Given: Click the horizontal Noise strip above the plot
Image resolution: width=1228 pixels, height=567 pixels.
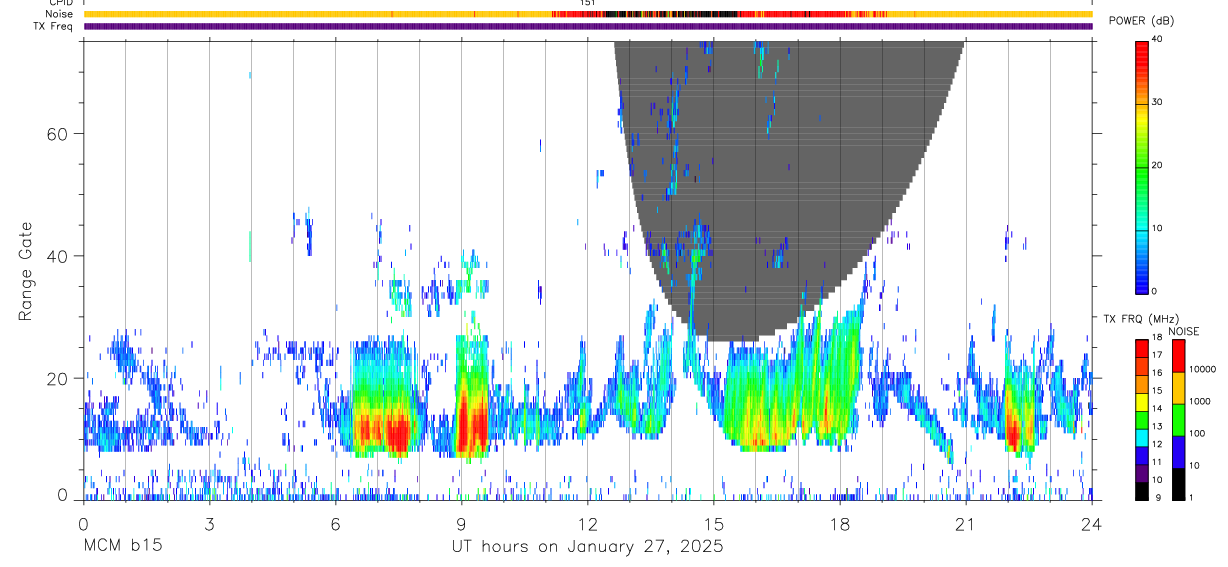Looking at the screenshot, I should (x=588, y=14).
